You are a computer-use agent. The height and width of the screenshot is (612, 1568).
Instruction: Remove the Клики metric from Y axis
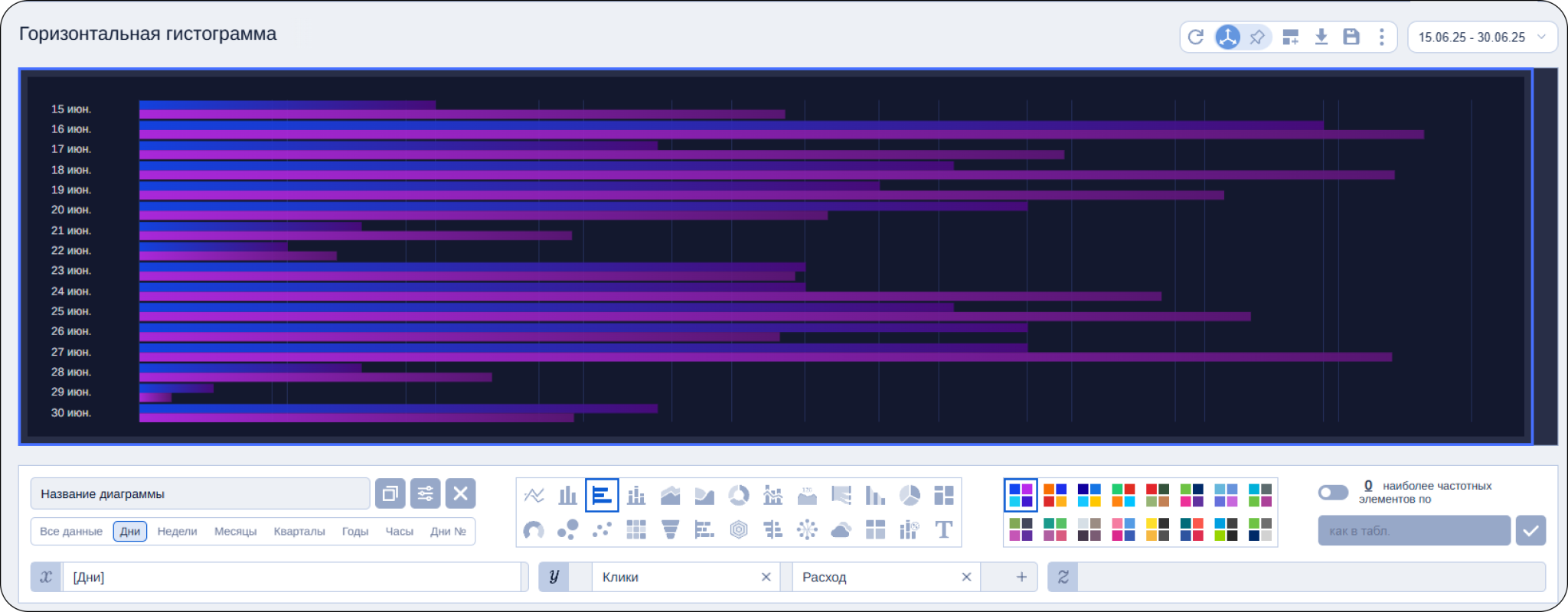point(766,577)
